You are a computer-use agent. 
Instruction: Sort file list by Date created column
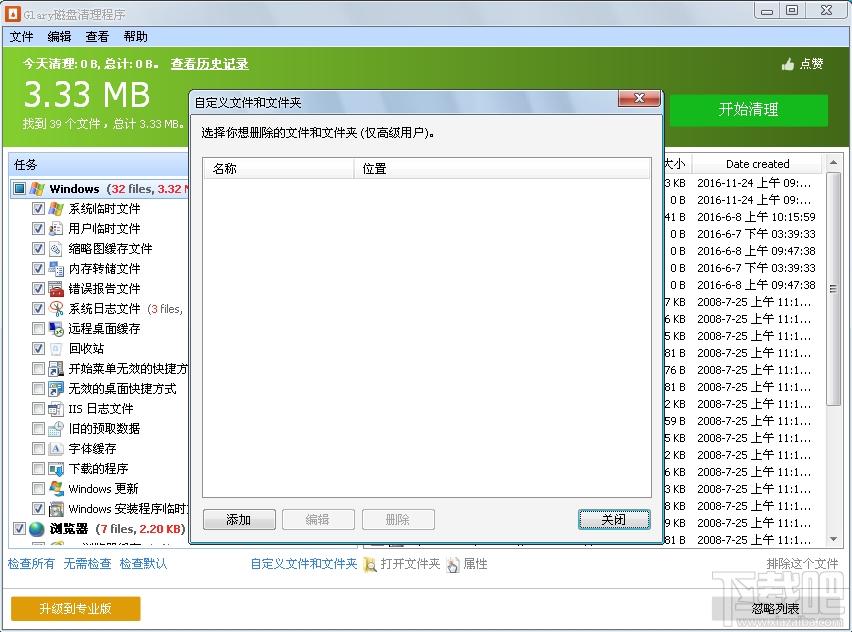tap(757, 164)
